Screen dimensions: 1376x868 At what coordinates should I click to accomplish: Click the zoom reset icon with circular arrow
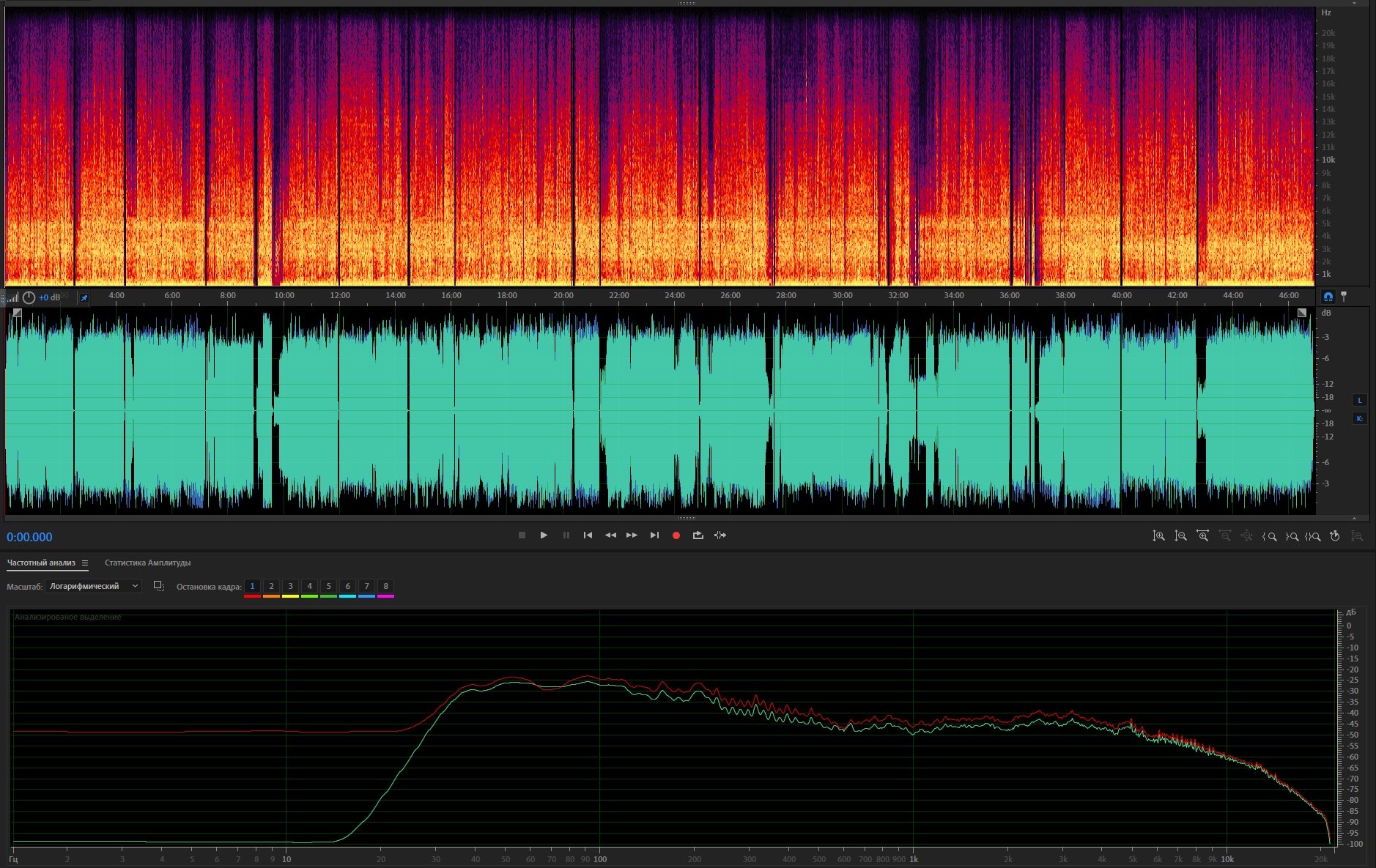click(1335, 536)
